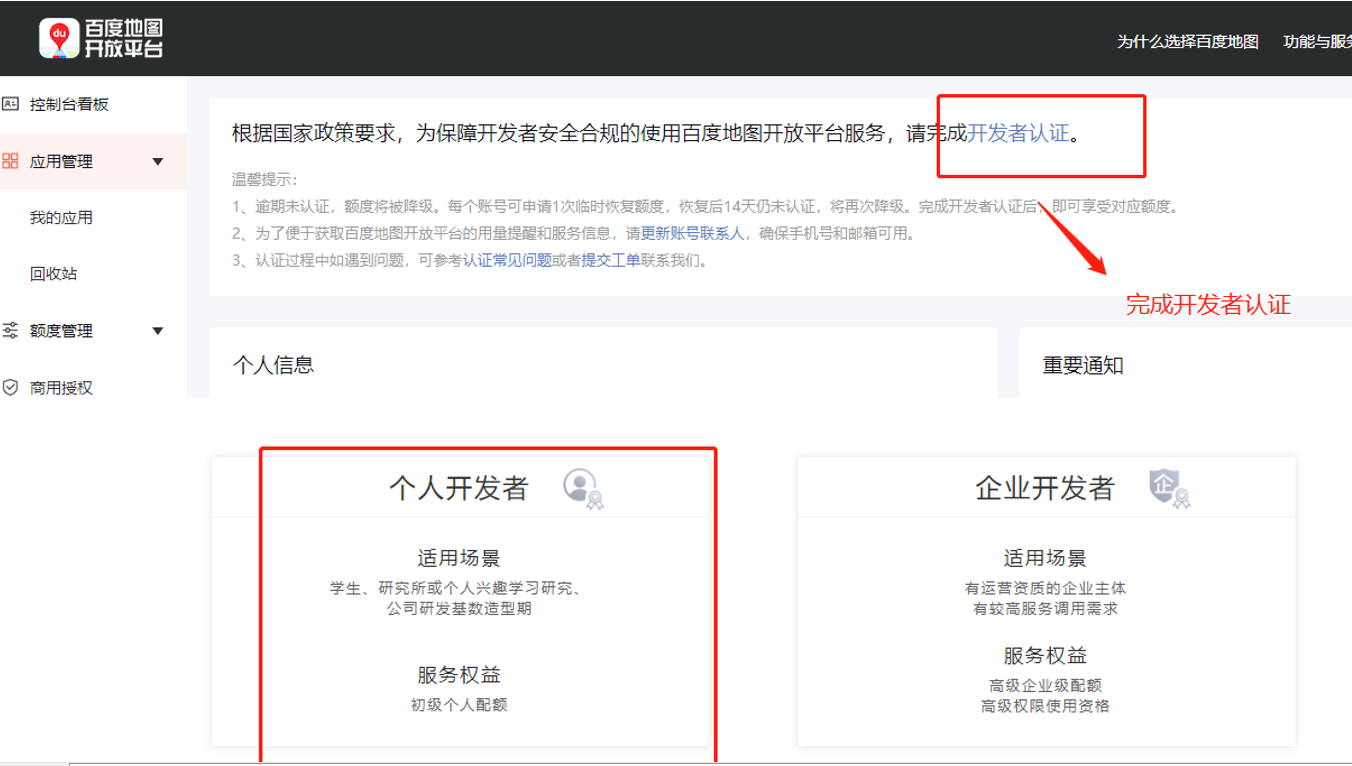Select the 企业开发者 card title
The width and height of the screenshot is (1352, 766).
1044,488
